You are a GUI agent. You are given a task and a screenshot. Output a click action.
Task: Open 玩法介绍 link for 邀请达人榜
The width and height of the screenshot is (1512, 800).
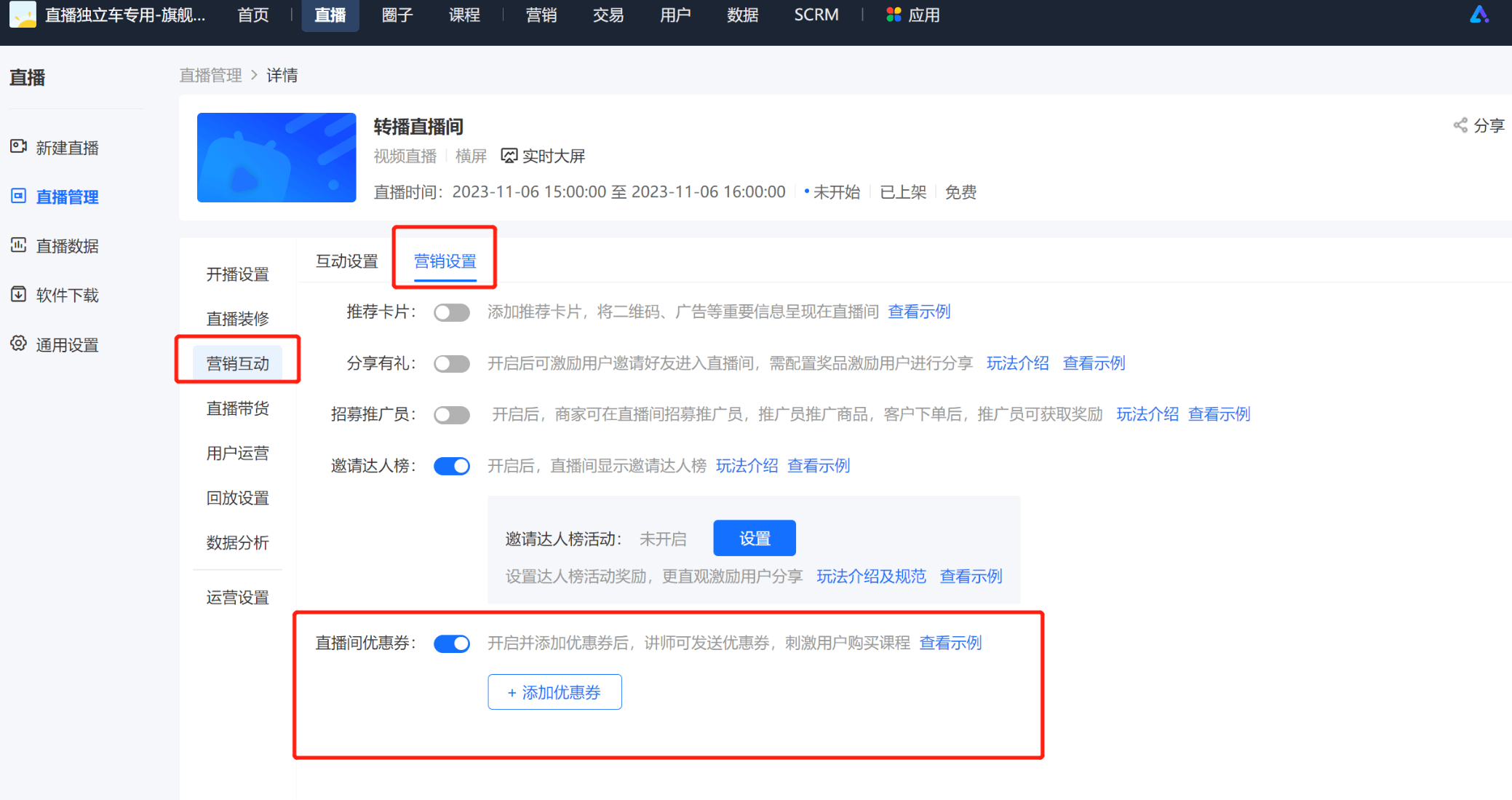[747, 466]
